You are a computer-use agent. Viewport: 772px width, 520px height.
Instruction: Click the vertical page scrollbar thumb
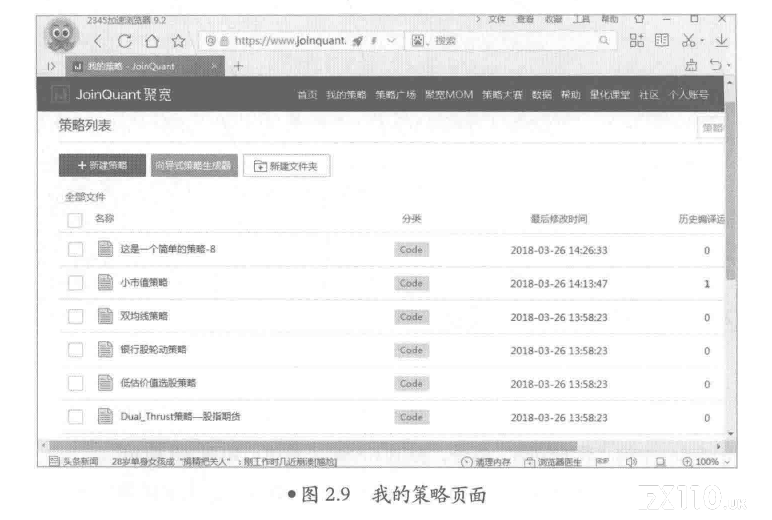tap(731, 191)
